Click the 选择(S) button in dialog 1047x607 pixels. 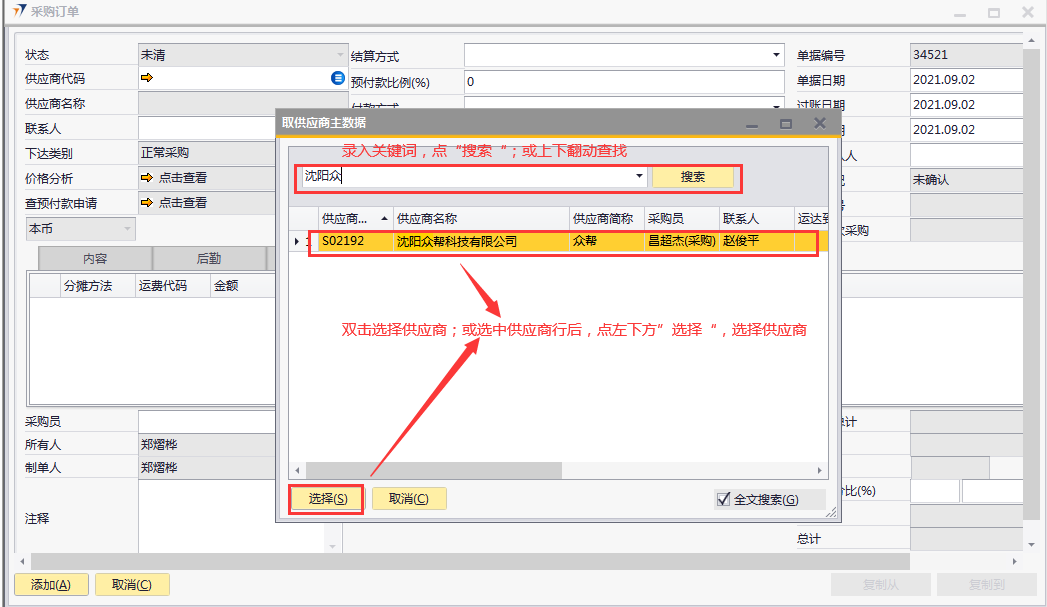(327, 499)
